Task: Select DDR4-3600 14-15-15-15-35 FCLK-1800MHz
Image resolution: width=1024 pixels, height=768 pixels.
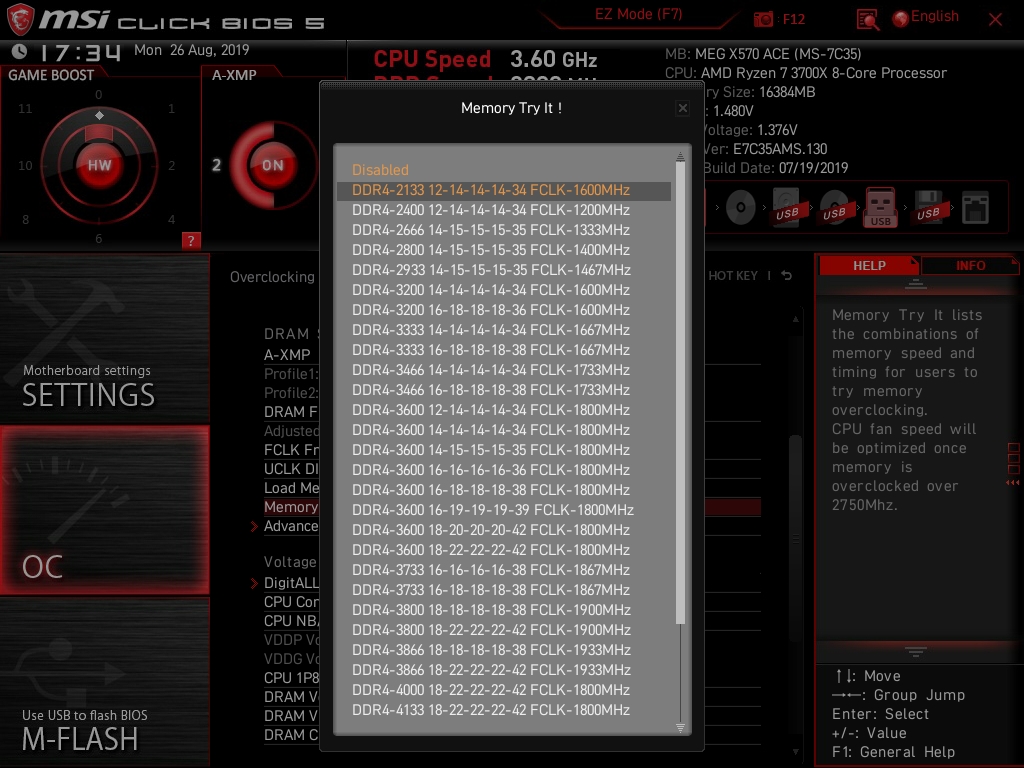Action: [x=504, y=450]
